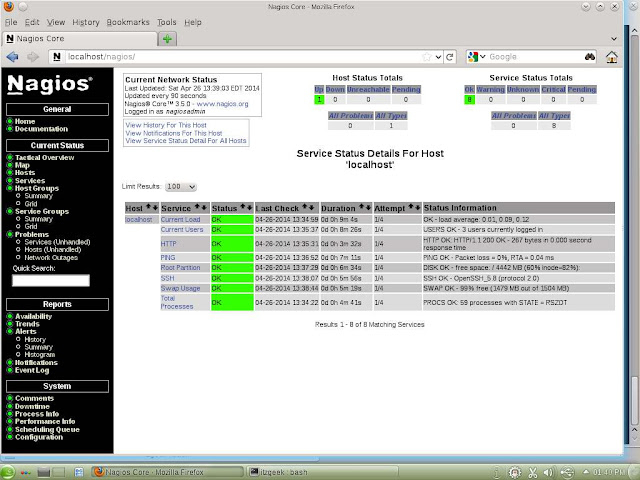
Task: Open the Help menu
Action: pos(193,22)
